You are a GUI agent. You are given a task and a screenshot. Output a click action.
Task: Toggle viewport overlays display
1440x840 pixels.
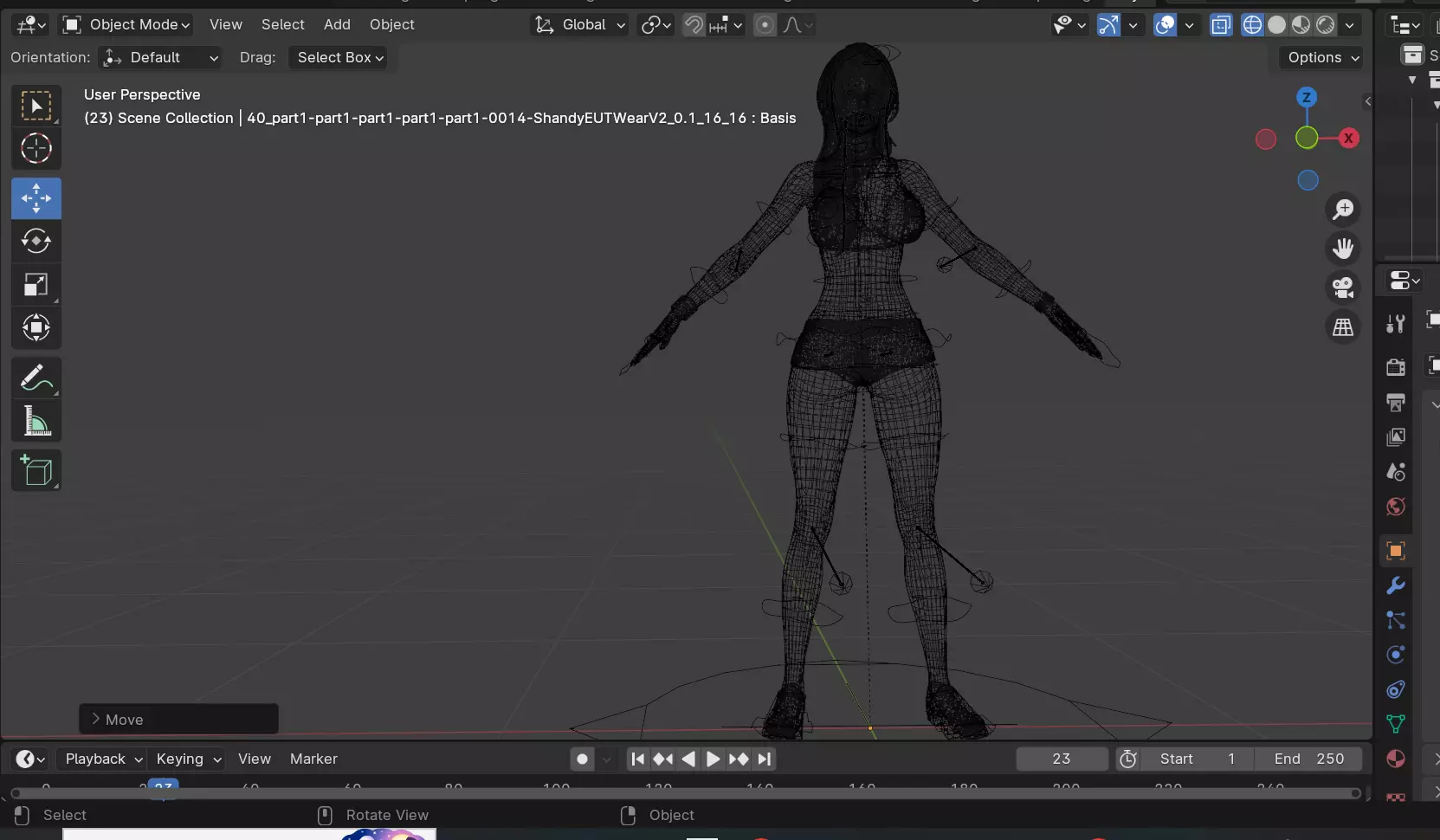click(1166, 25)
